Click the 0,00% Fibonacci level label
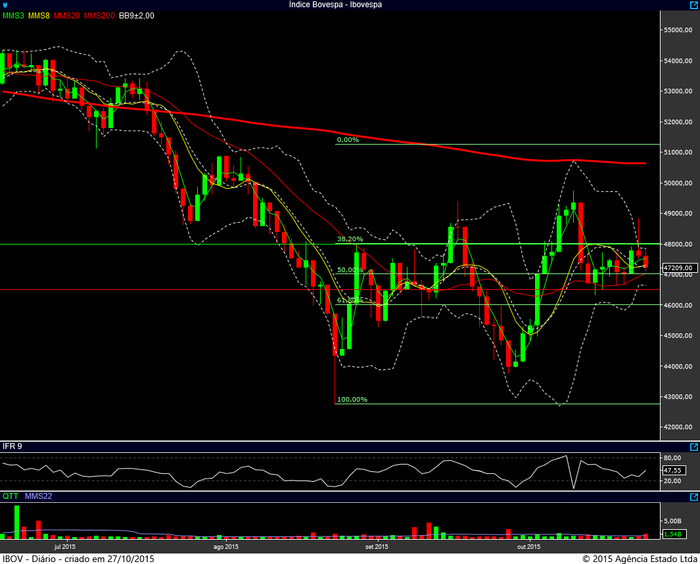The width and height of the screenshot is (700, 564). click(348, 140)
